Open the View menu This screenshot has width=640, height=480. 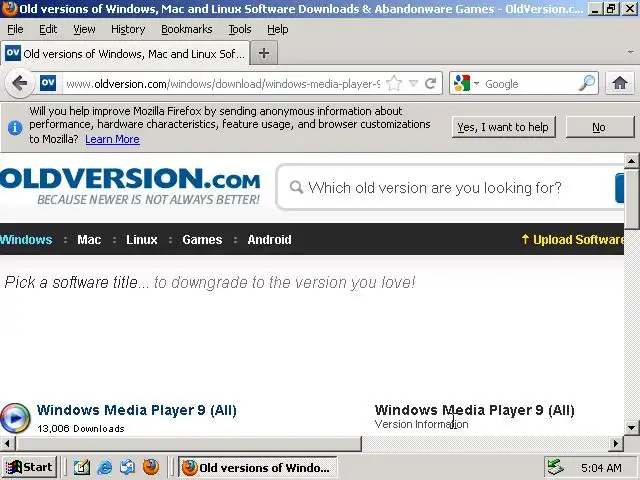coord(84,29)
